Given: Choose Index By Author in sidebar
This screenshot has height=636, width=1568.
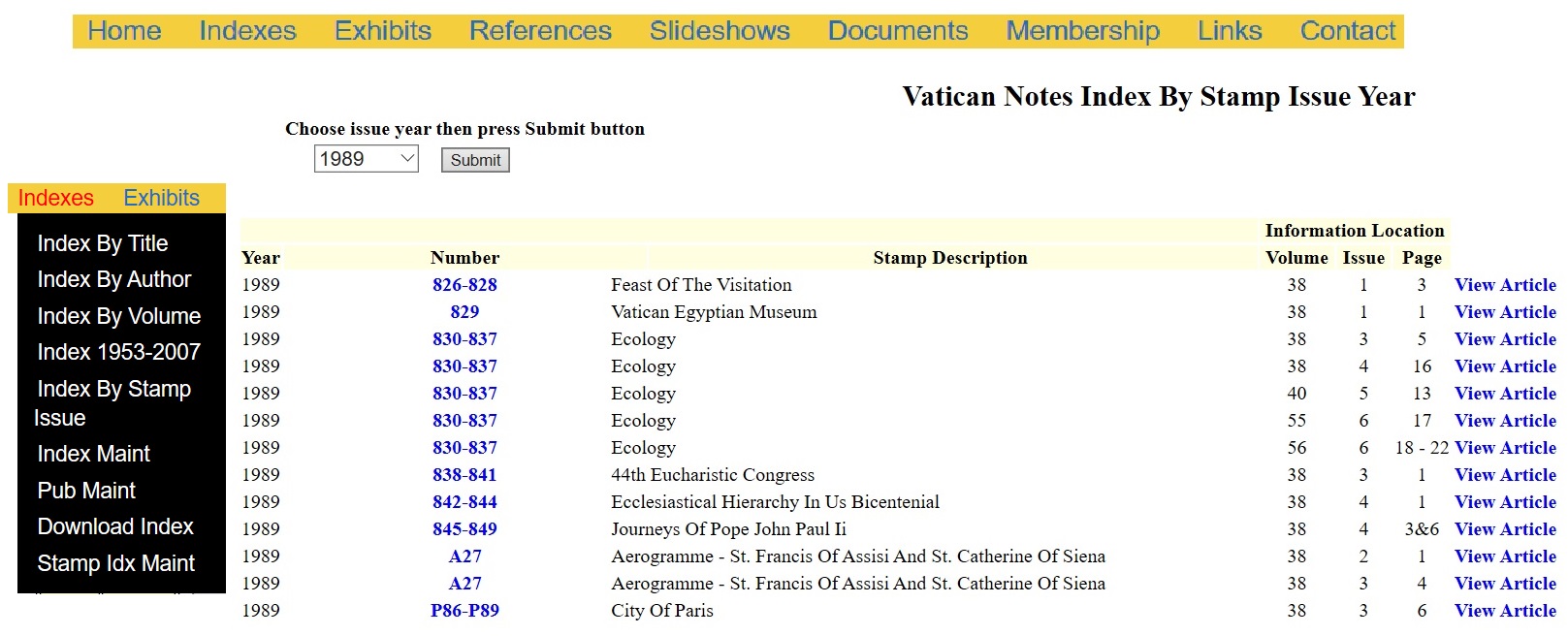Looking at the screenshot, I should 114,279.
